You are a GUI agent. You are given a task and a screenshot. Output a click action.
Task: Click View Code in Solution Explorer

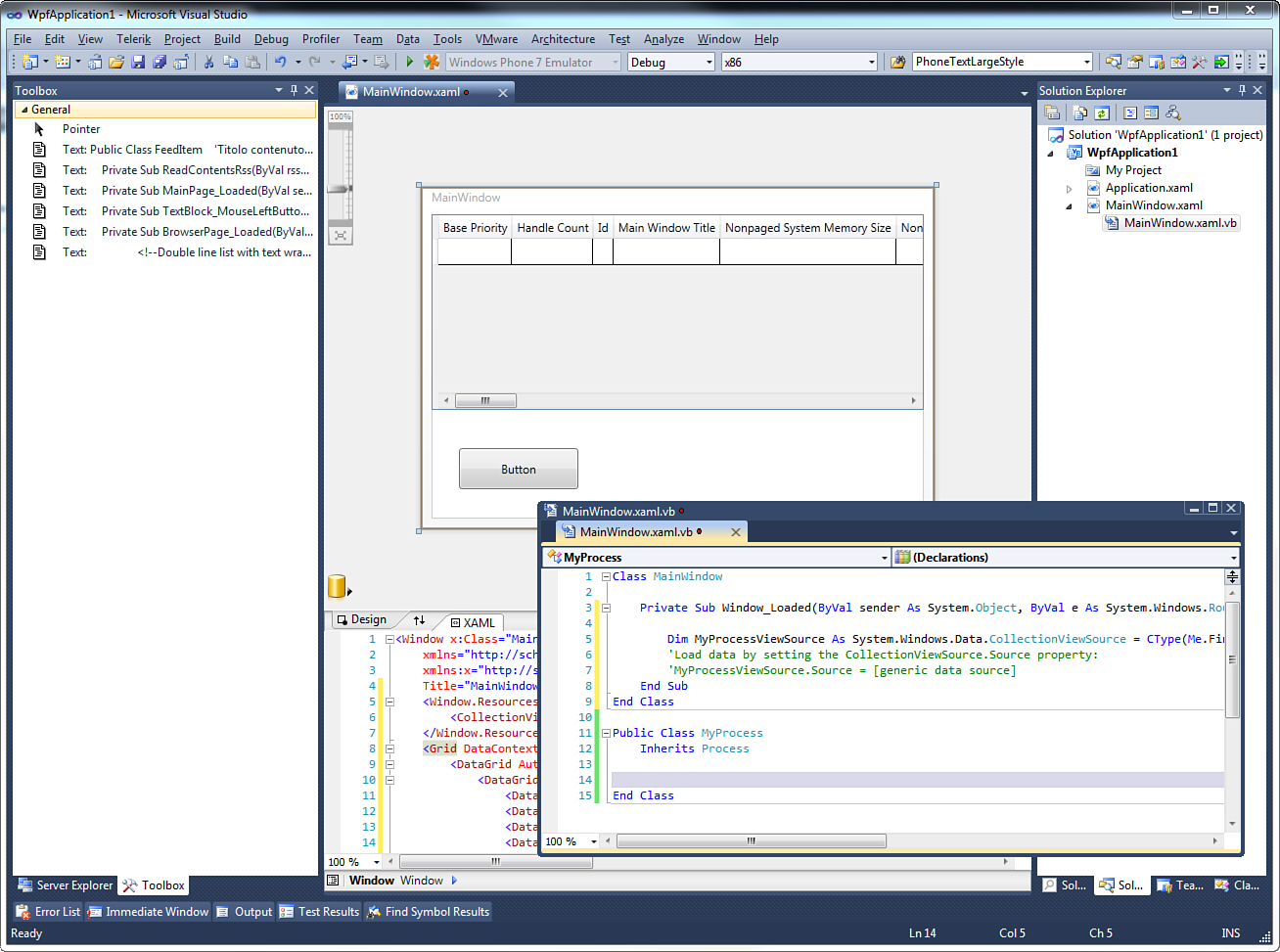pyautogui.click(x=1130, y=113)
